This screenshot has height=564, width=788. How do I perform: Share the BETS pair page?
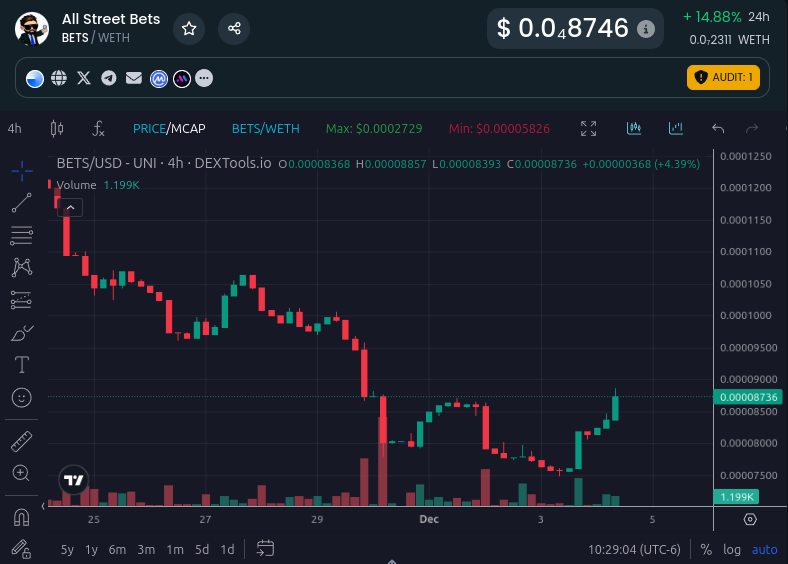(x=234, y=29)
